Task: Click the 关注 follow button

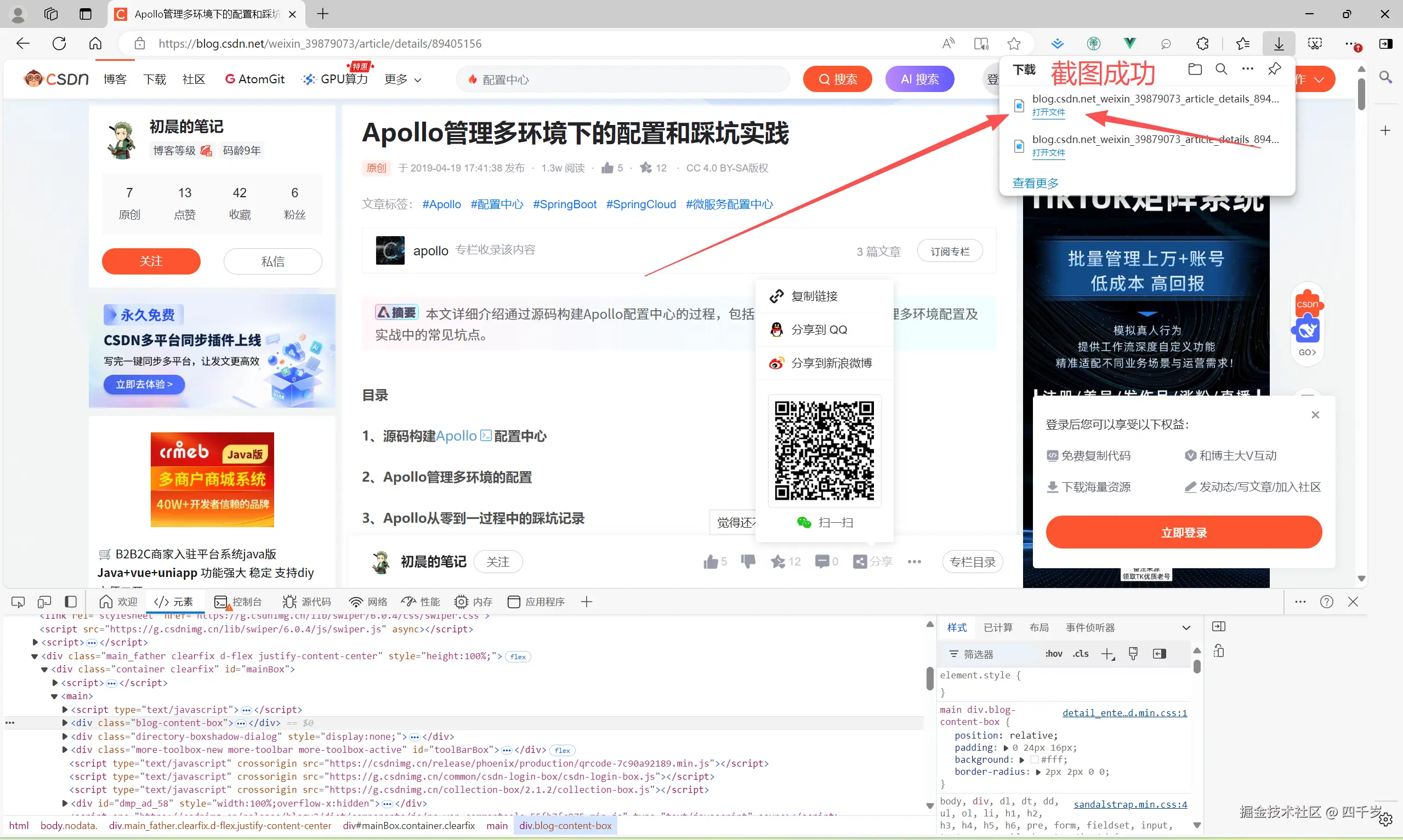Action: click(x=151, y=261)
